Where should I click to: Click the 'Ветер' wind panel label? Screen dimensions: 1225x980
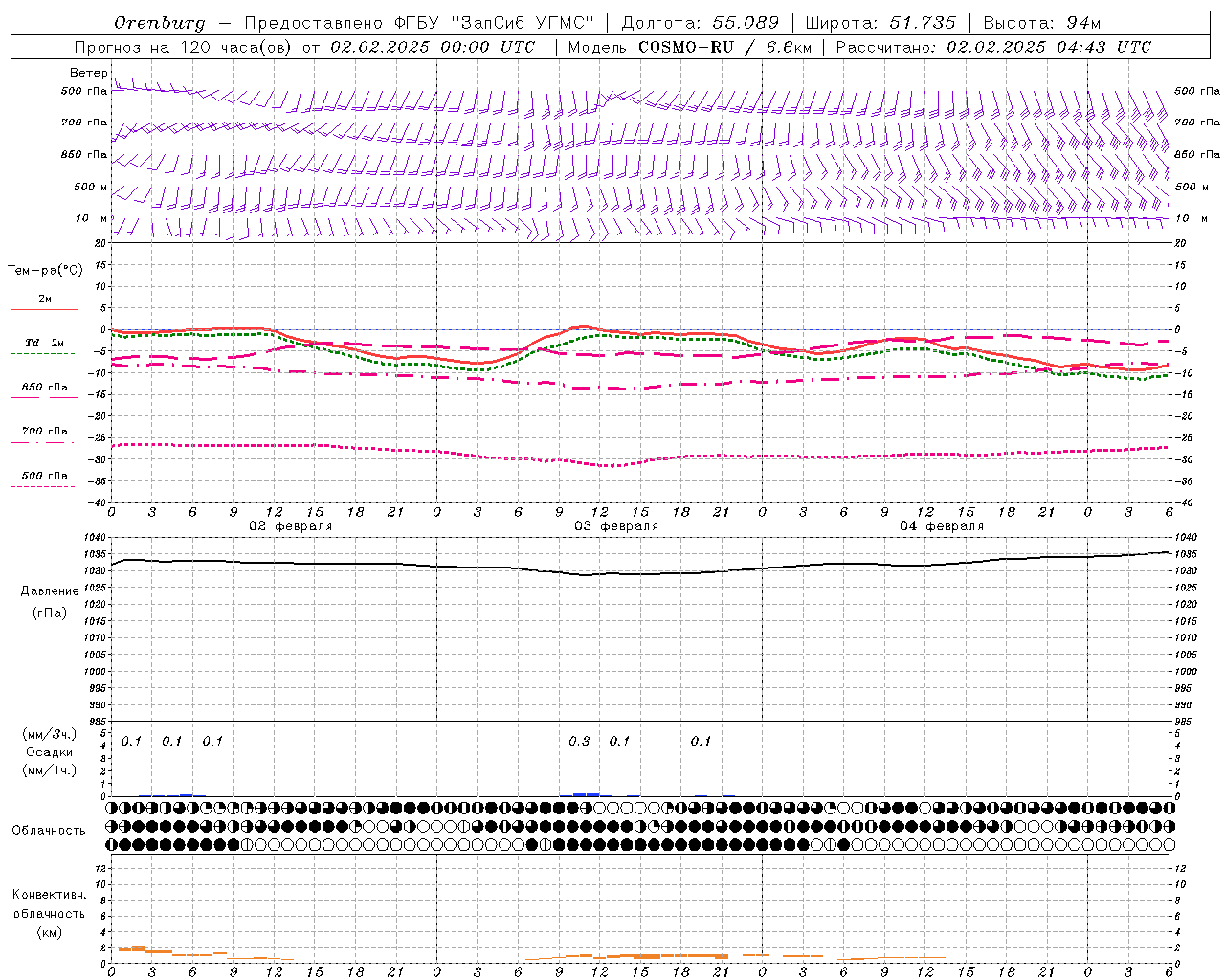pos(88,73)
